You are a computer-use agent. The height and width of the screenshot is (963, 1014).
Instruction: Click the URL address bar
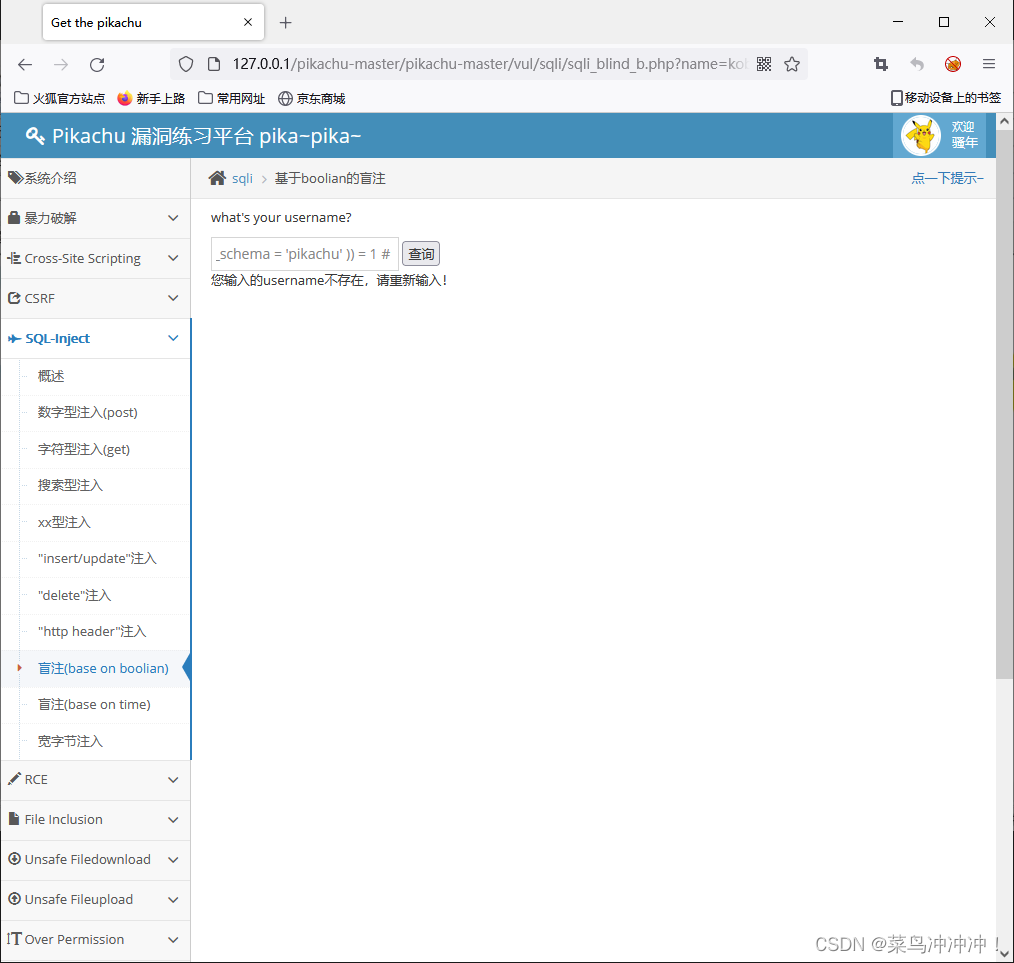coord(490,64)
